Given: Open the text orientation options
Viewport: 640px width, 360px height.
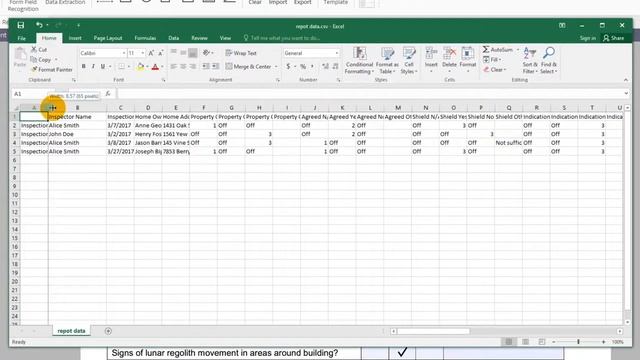Looking at the screenshot, I should tap(207, 53).
